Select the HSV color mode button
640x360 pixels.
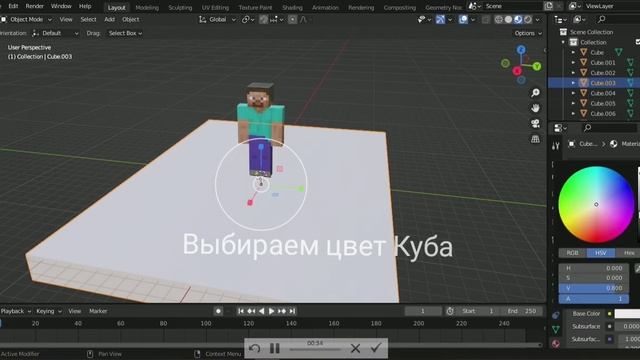point(600,253)
